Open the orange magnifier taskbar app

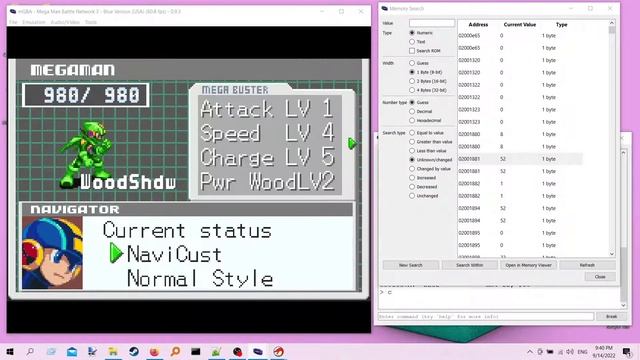175,351
